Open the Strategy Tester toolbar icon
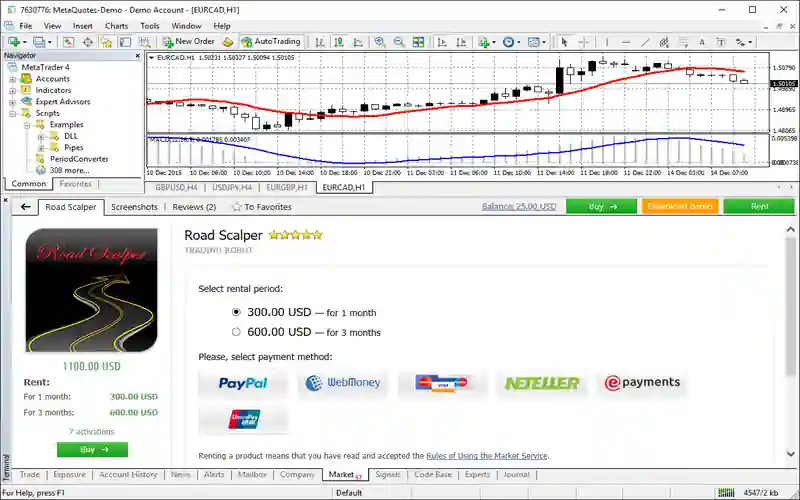The width and height of the screenshot is (800, 500). [145, 42]
